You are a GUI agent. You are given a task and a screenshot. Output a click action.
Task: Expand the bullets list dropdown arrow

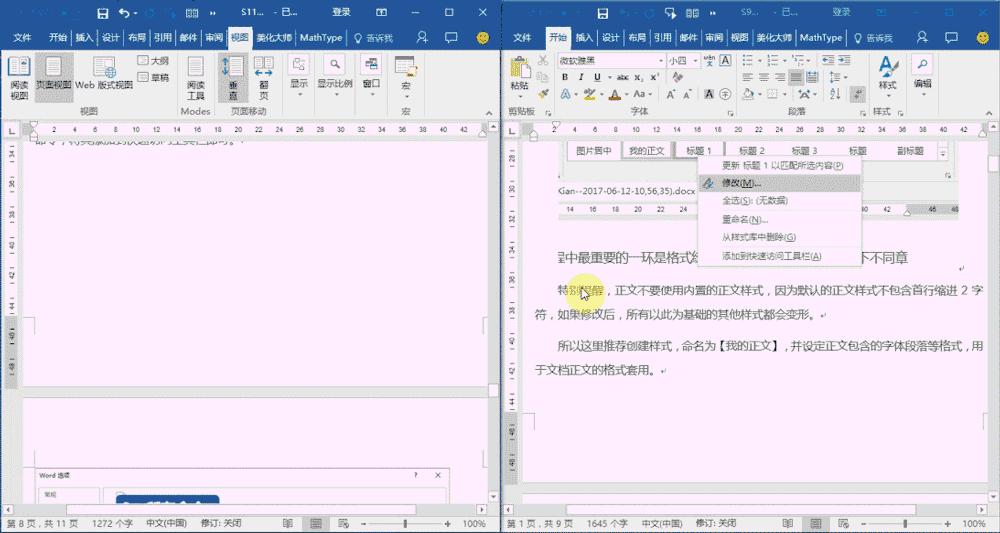click(758, 61)
